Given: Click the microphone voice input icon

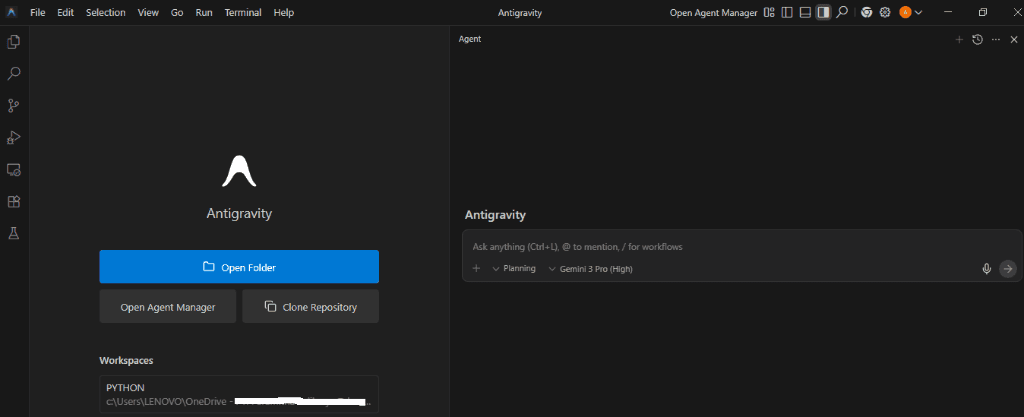Looking at the screenshot, I should tap(986, 268).
